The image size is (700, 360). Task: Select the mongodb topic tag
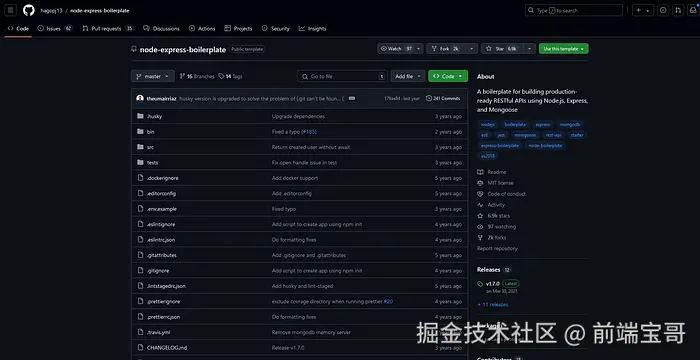pos(570,125)
